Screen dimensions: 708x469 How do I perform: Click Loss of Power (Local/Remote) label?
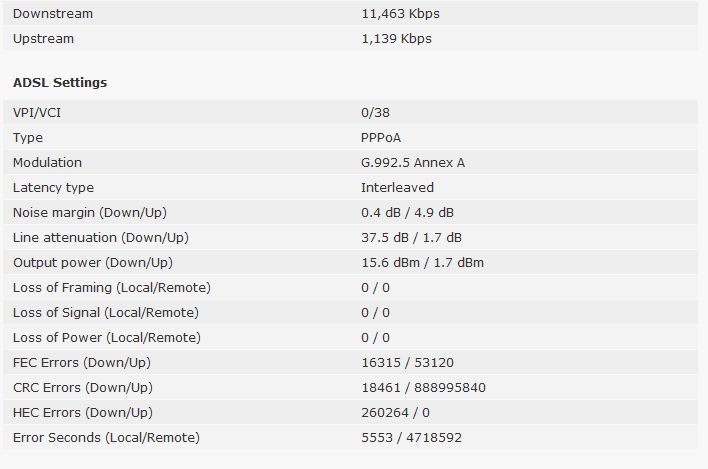coord(107,338)
